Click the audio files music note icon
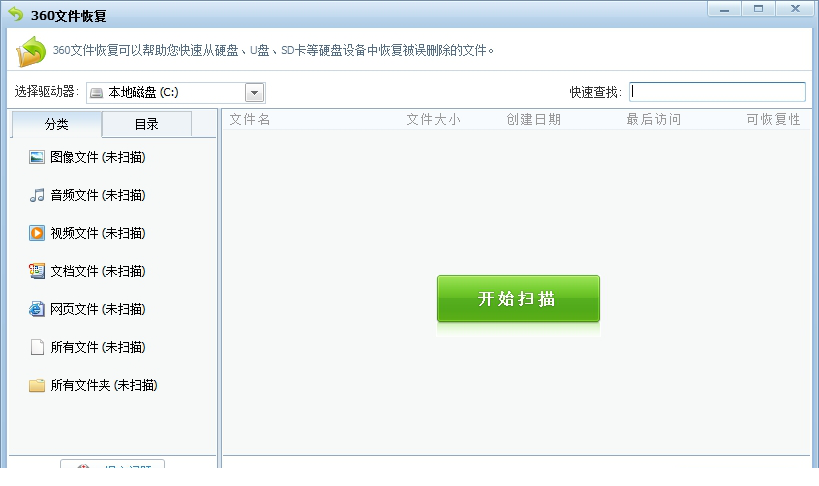Screen dimensions: 819x486 [x=37, y=195]
